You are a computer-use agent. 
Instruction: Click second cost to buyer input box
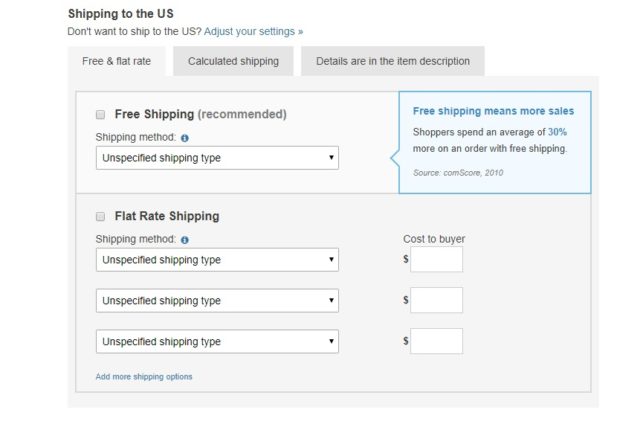(x=436, y=300)
